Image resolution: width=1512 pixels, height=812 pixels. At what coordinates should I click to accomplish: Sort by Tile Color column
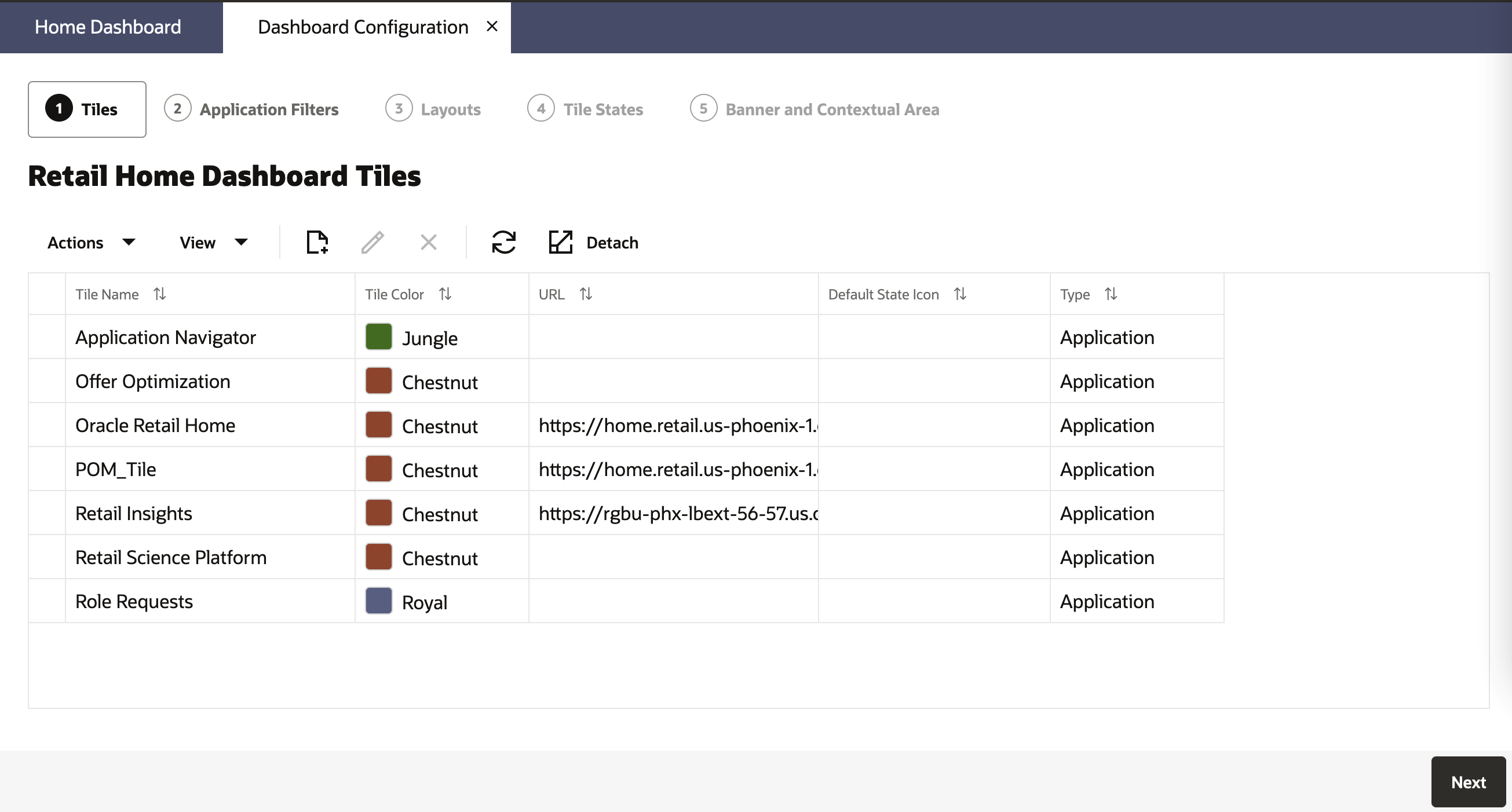coord(445,294)
